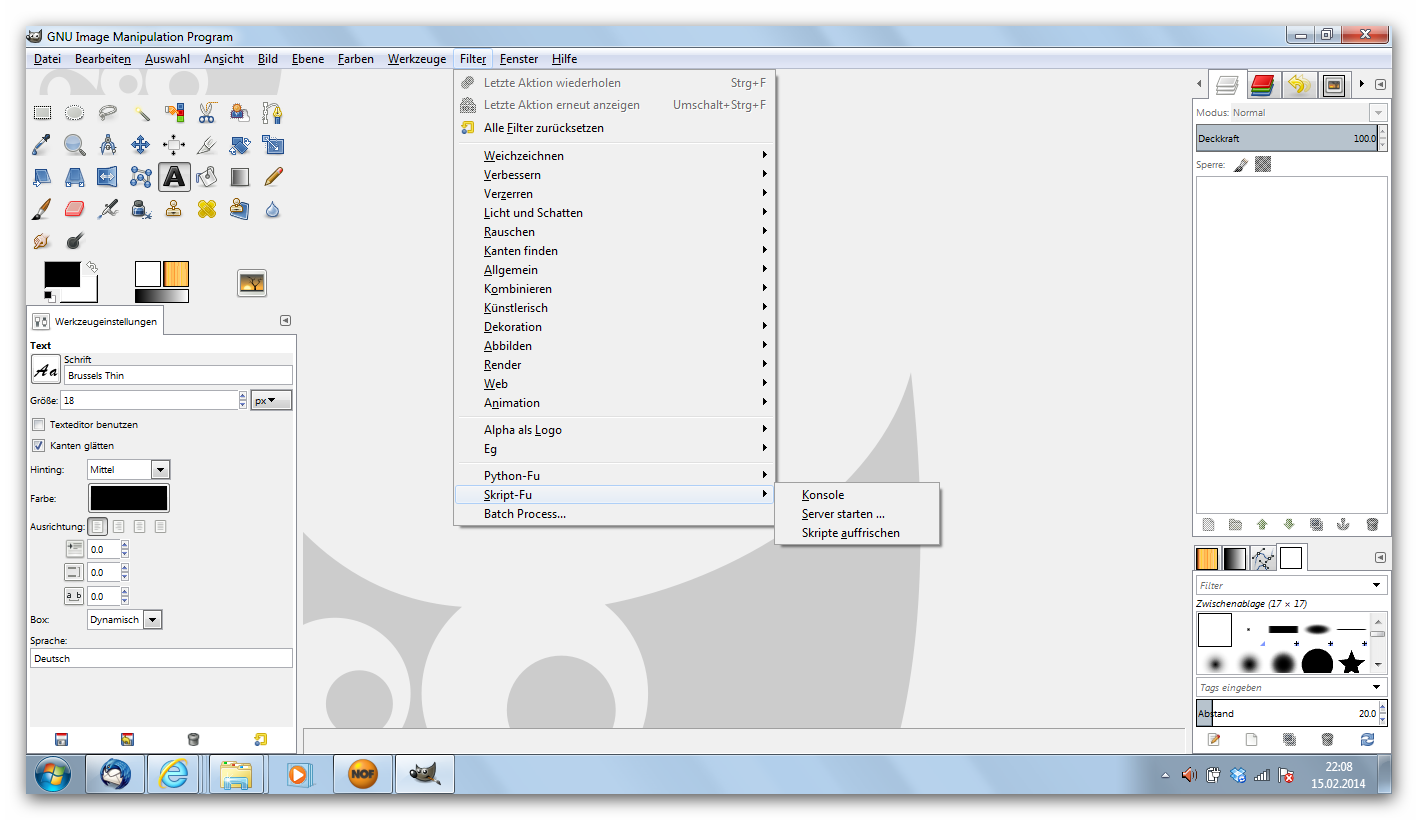
Task: Activate the Rotate tool
Action: coord(240,145)
